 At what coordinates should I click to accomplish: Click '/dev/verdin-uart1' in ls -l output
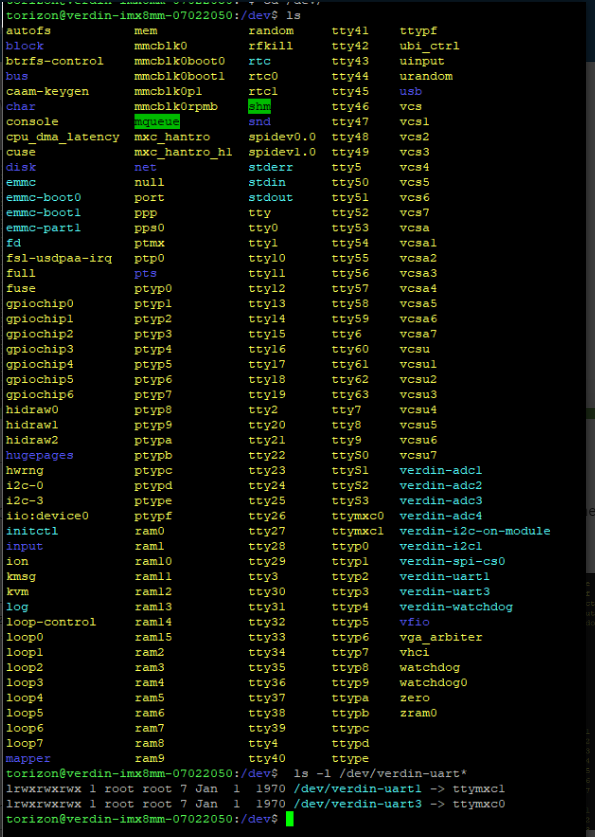coord(358,789)
